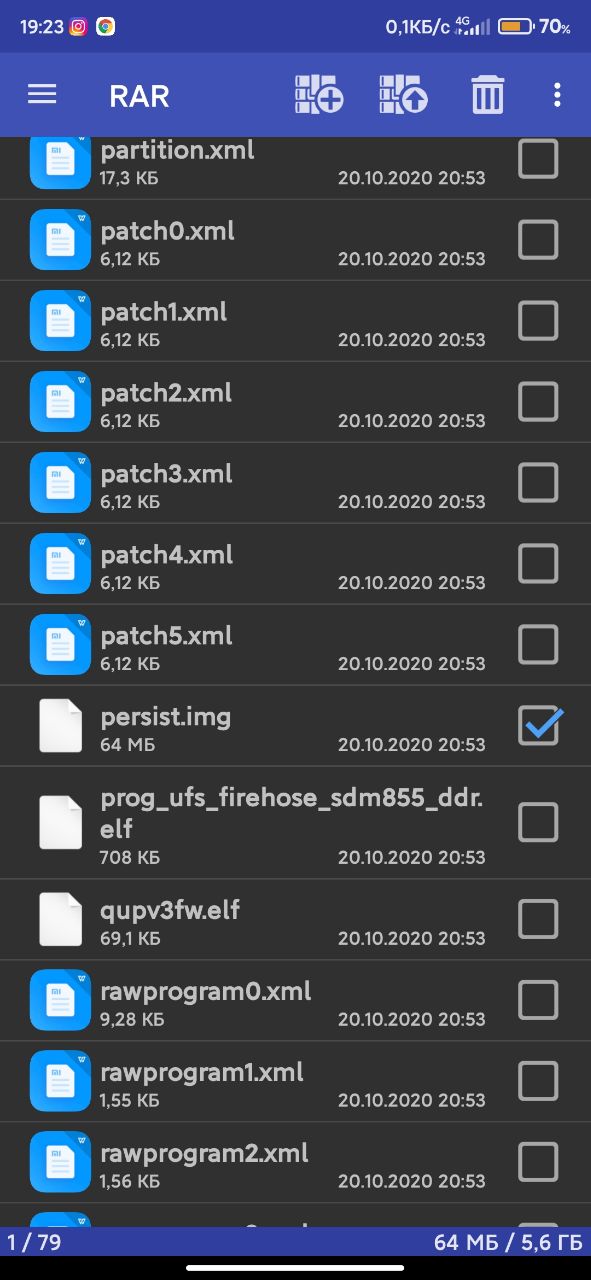Check the patch3.xml checkbox
The height and width of the screenshot is (1280, 591).
538,483
